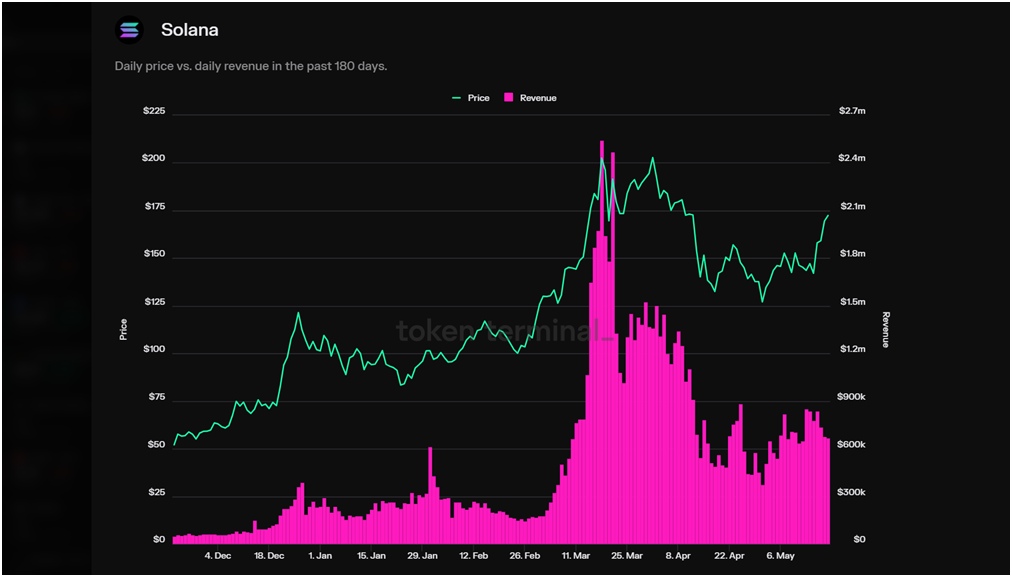Click the 1. Jan date label
The image size is (1012, 577).
pos(320,556)
